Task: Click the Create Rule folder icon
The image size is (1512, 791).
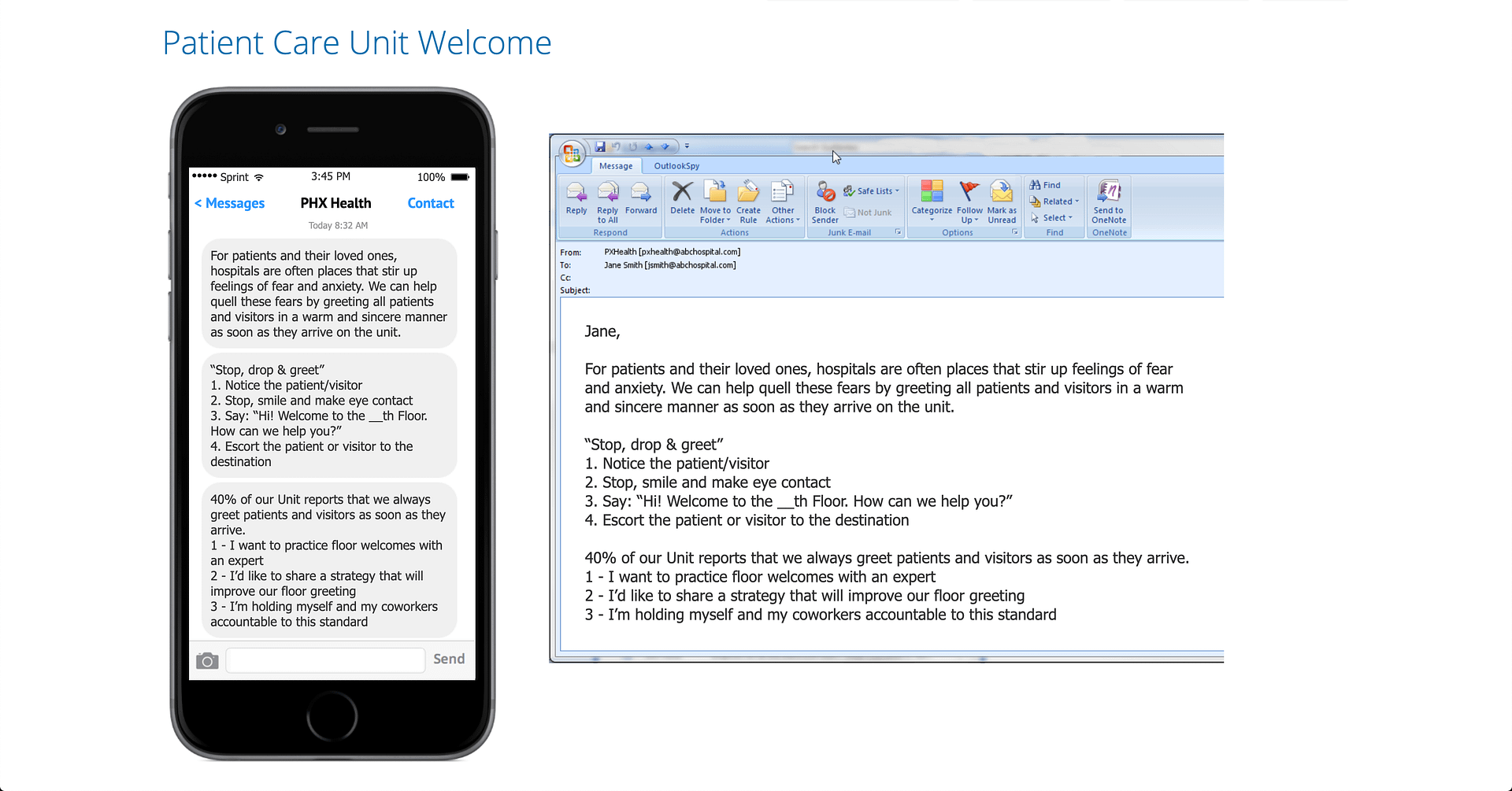Action: pos(748,191)
